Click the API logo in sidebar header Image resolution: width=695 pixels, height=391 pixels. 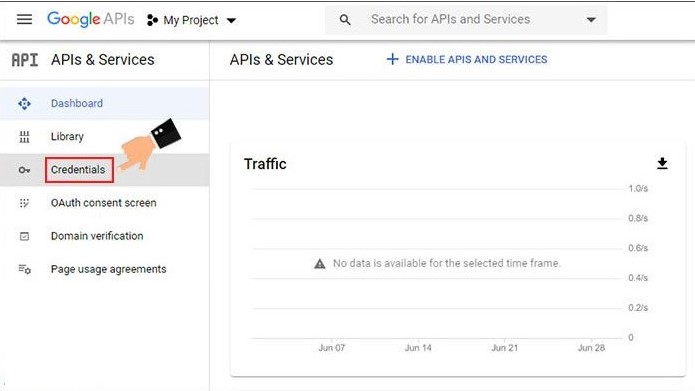click(x=25, y=60)
